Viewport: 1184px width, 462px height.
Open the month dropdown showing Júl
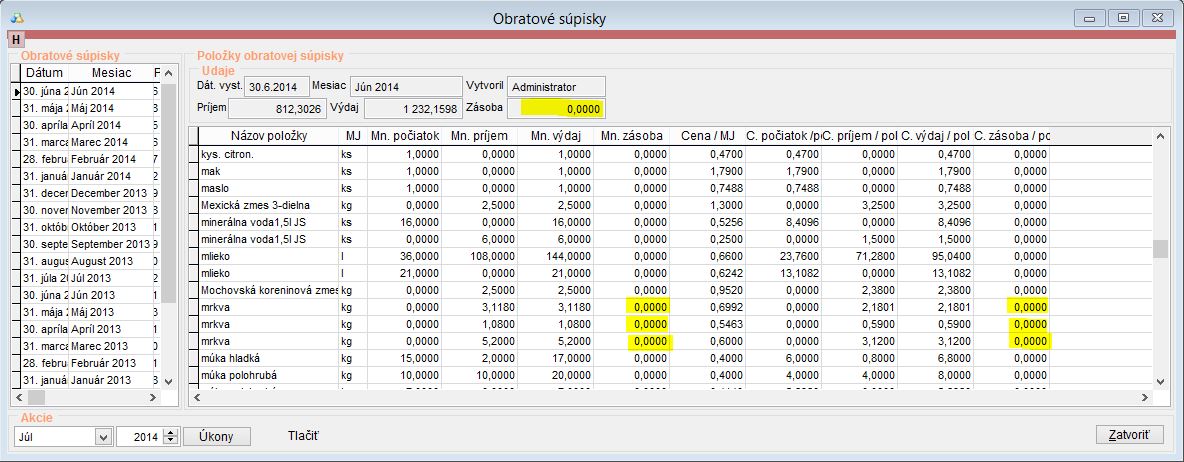pyautogui.click(x=102, y=436)
